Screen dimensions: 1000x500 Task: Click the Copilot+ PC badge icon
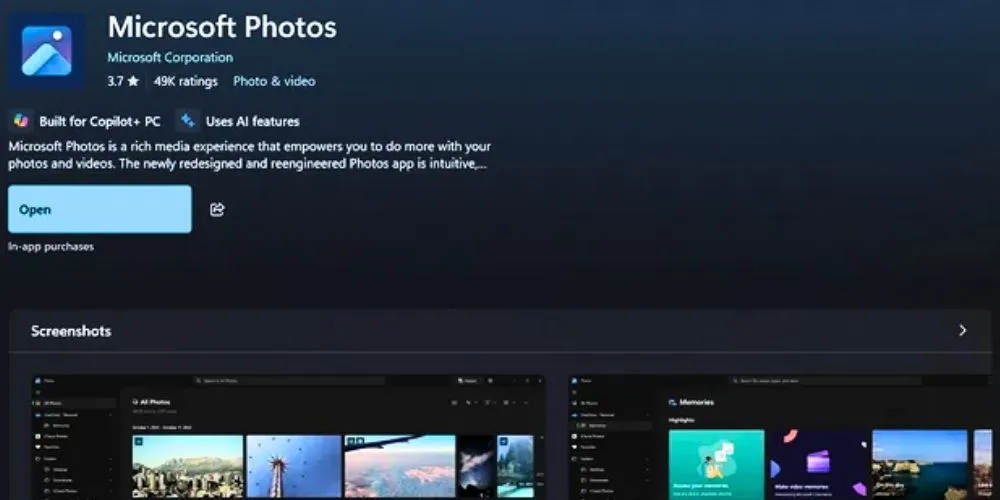tap(21, 121)
